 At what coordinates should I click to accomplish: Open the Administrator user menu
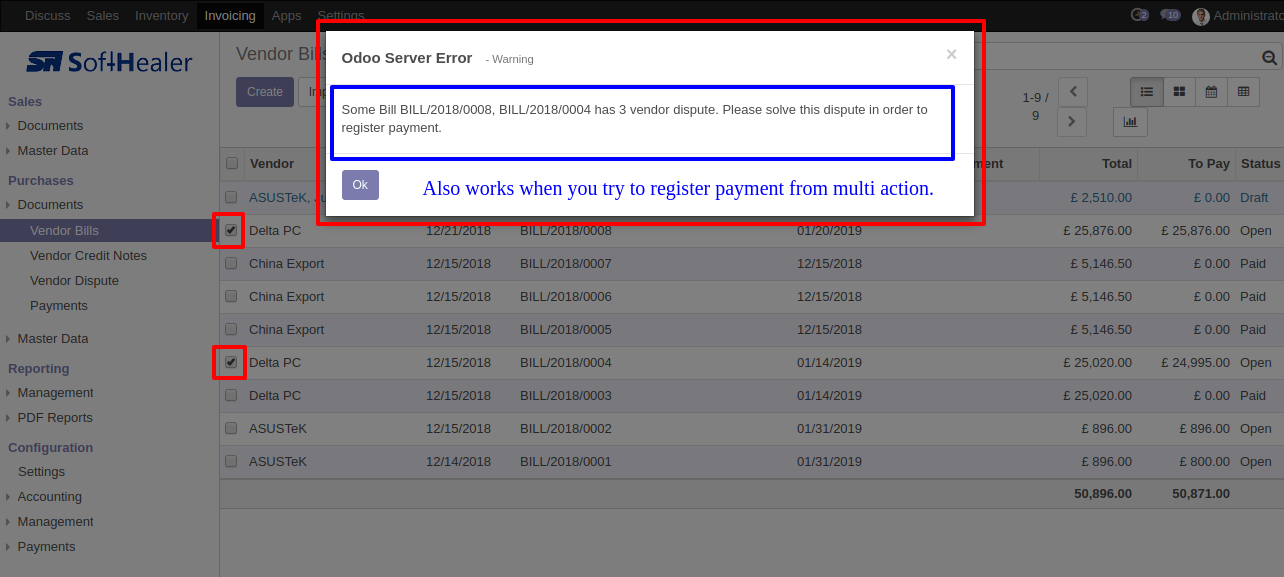coord(1238,15)
